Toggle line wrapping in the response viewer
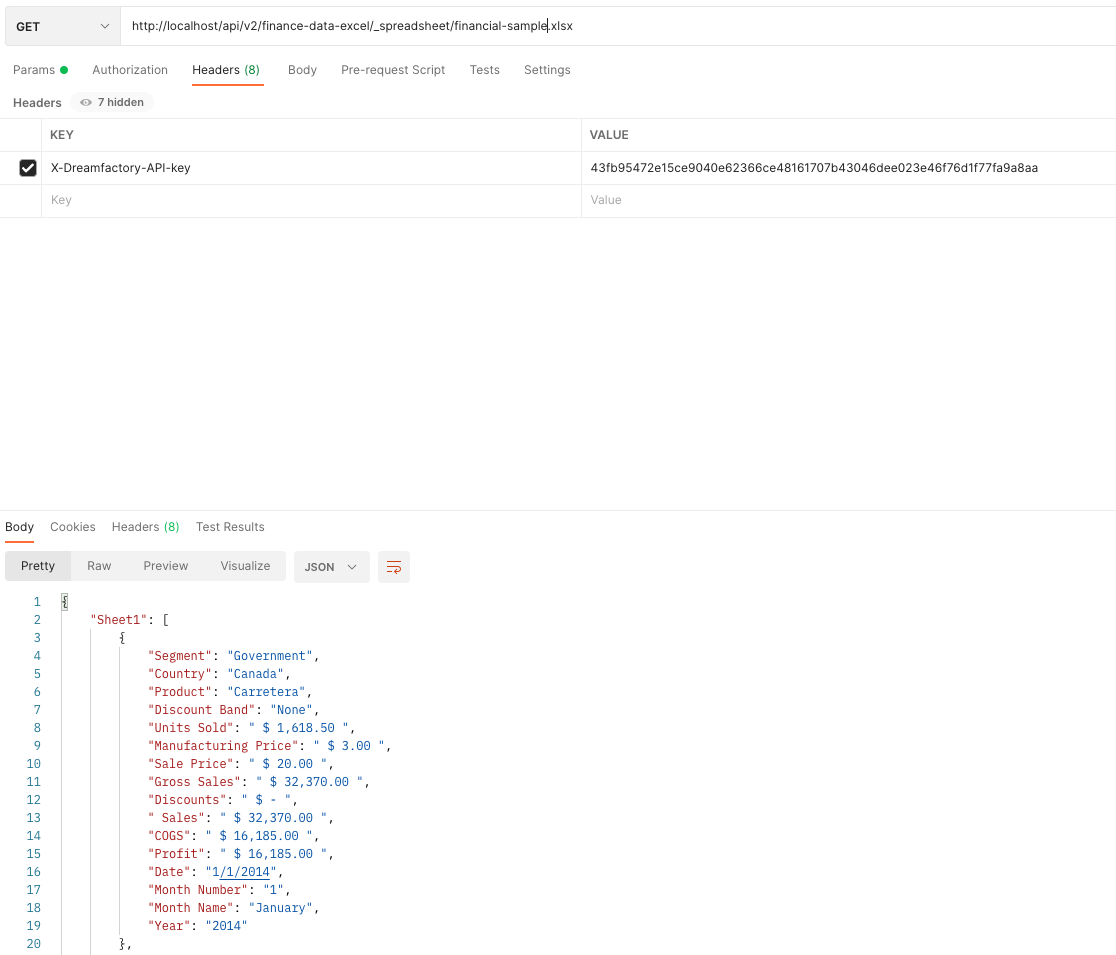Viewport: 1116px width, 955px height. [x=393, y=566]
